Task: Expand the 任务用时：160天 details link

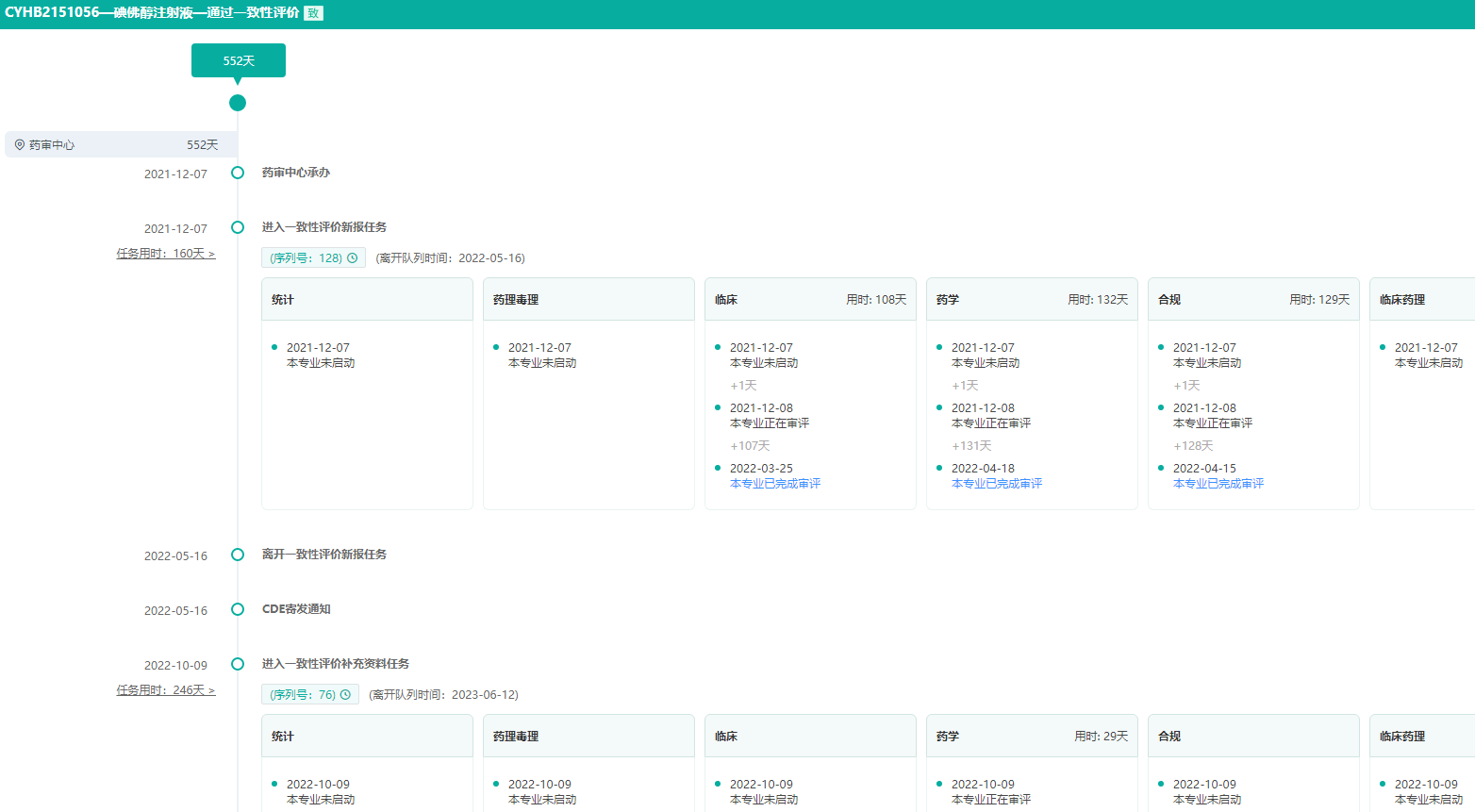Action: (x=166, y=254)
